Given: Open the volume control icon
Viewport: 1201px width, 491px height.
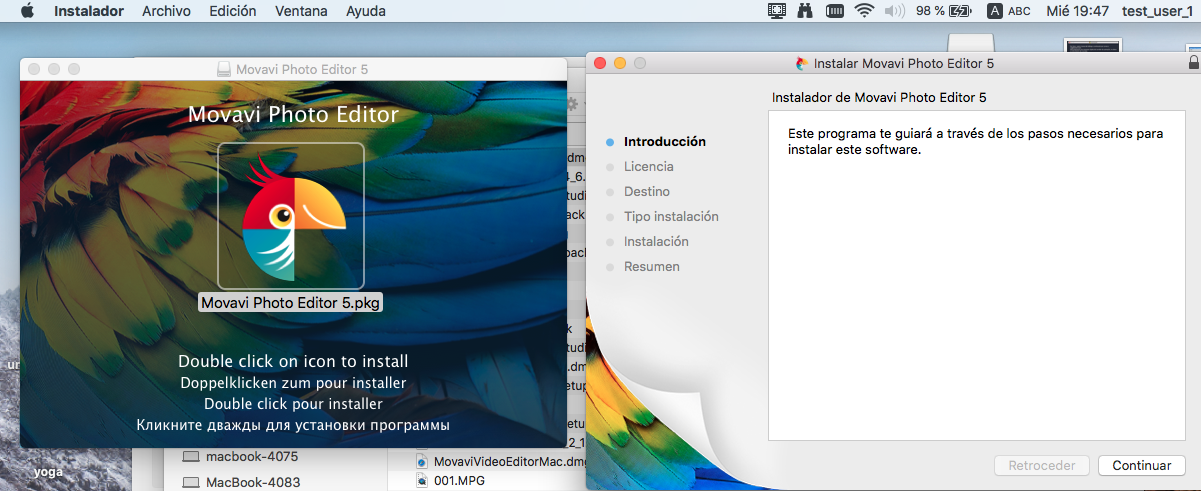Looking at the screenshot, I should [894, 11].
